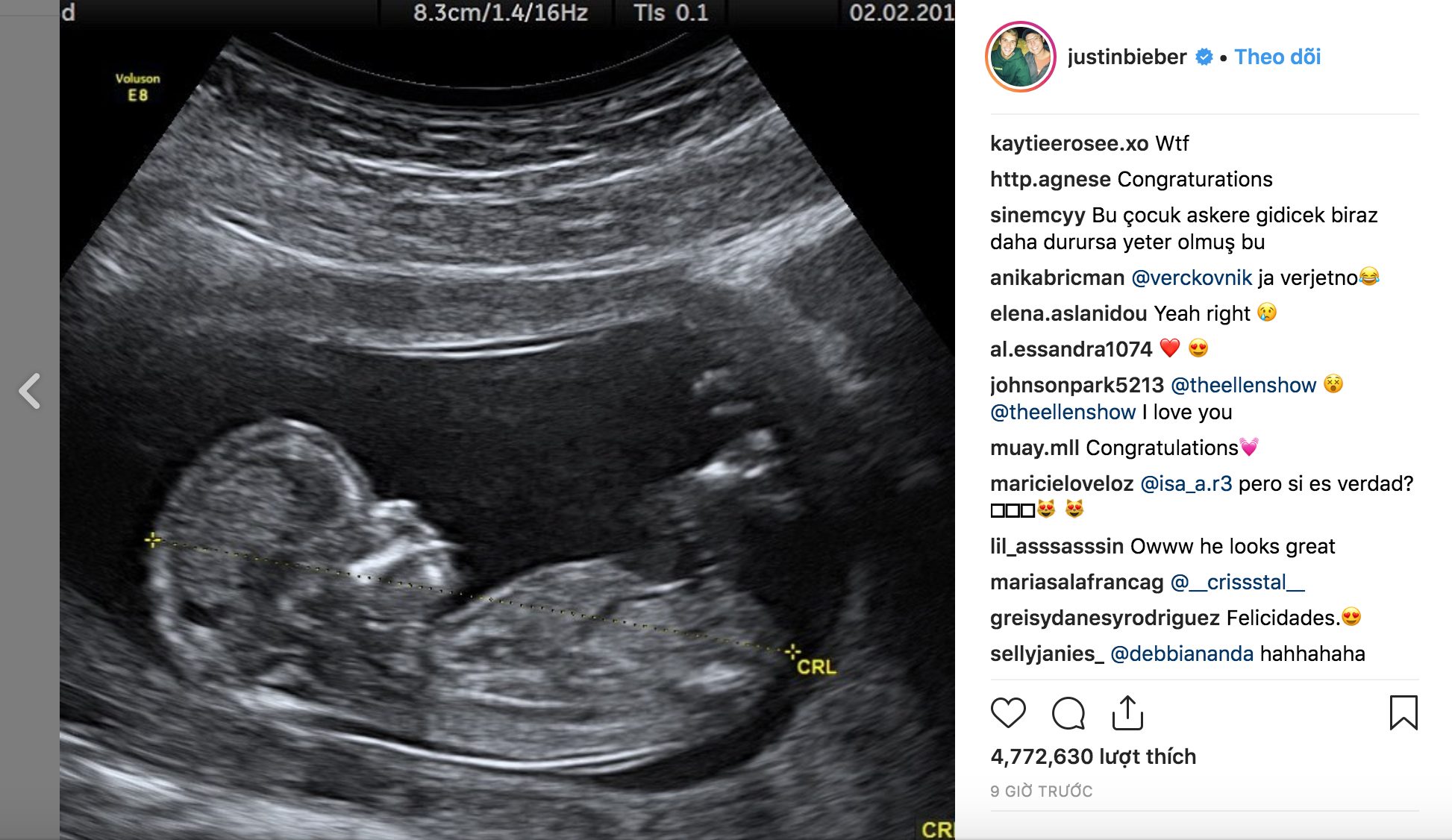Open @isa_a.r3 mention
Image resolution: width=1452 pixels, height=840 pixels.
pyautogui.click(x=1186, y=483)
